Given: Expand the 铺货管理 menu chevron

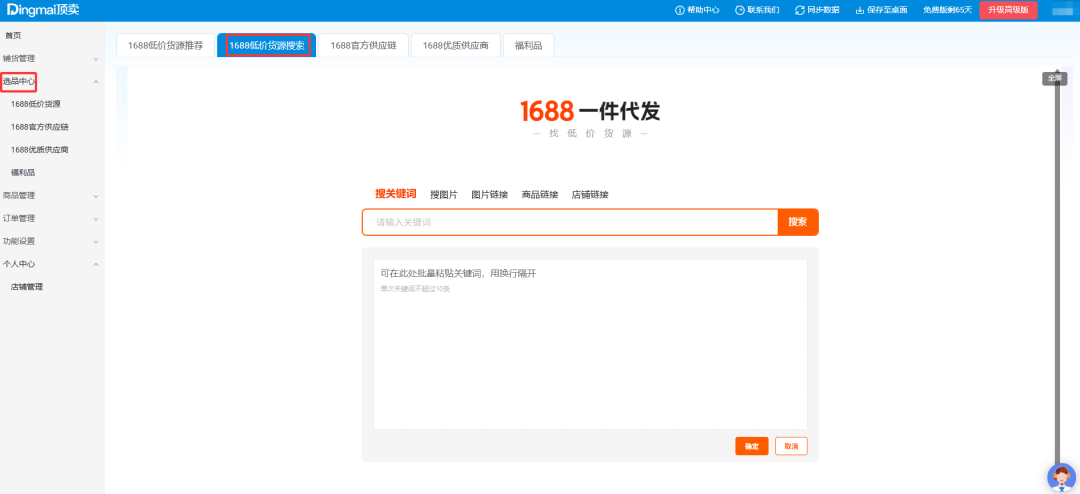Looking at the screenshot, I should [96, 59].
